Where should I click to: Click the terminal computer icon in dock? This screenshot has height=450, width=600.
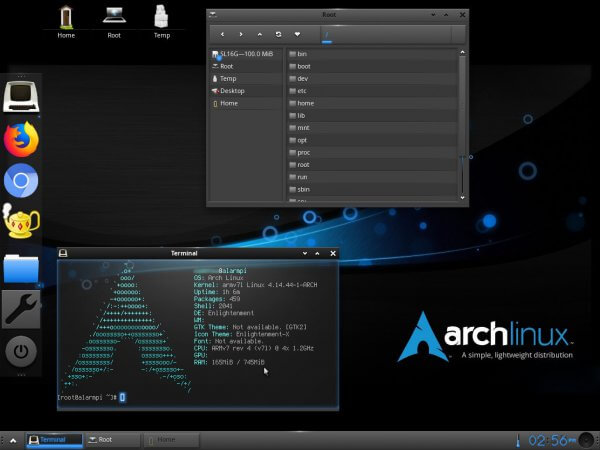[x=21, y=97]
